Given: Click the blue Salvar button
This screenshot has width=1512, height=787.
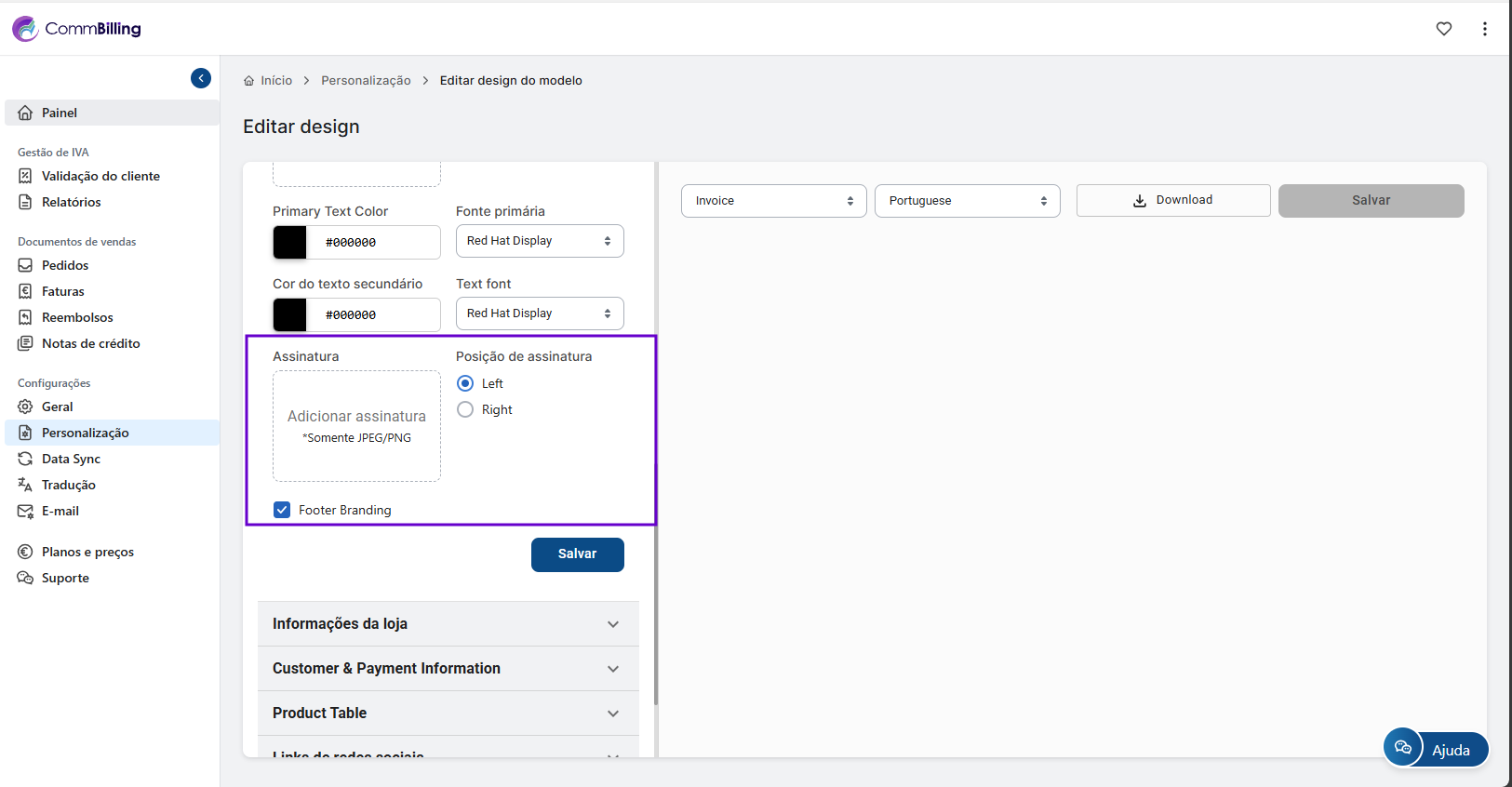Looking at the screenshot, I should coord(577,554).
